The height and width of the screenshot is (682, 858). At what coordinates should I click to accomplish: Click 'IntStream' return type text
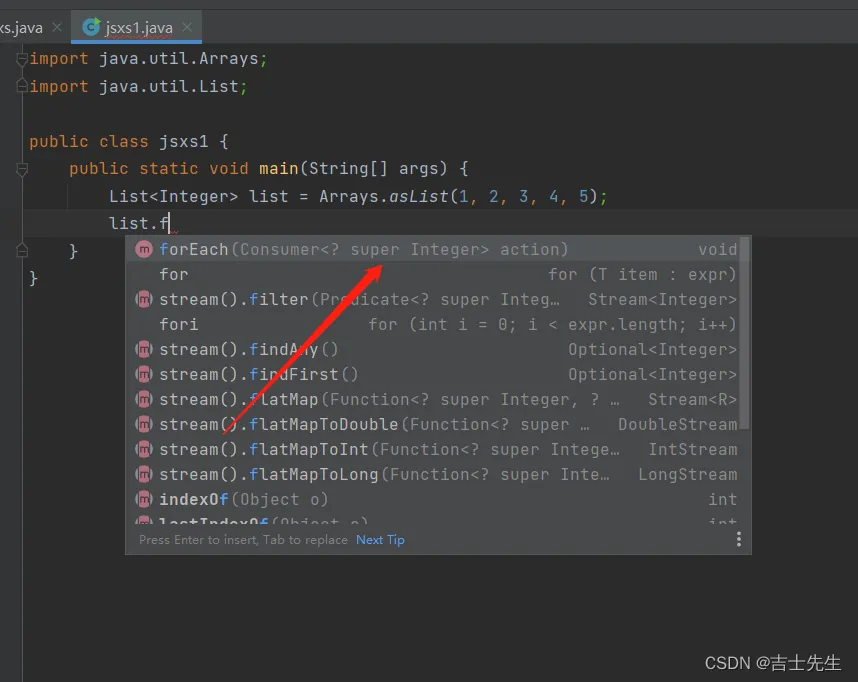pyautogui.click(x=693, y=449)
